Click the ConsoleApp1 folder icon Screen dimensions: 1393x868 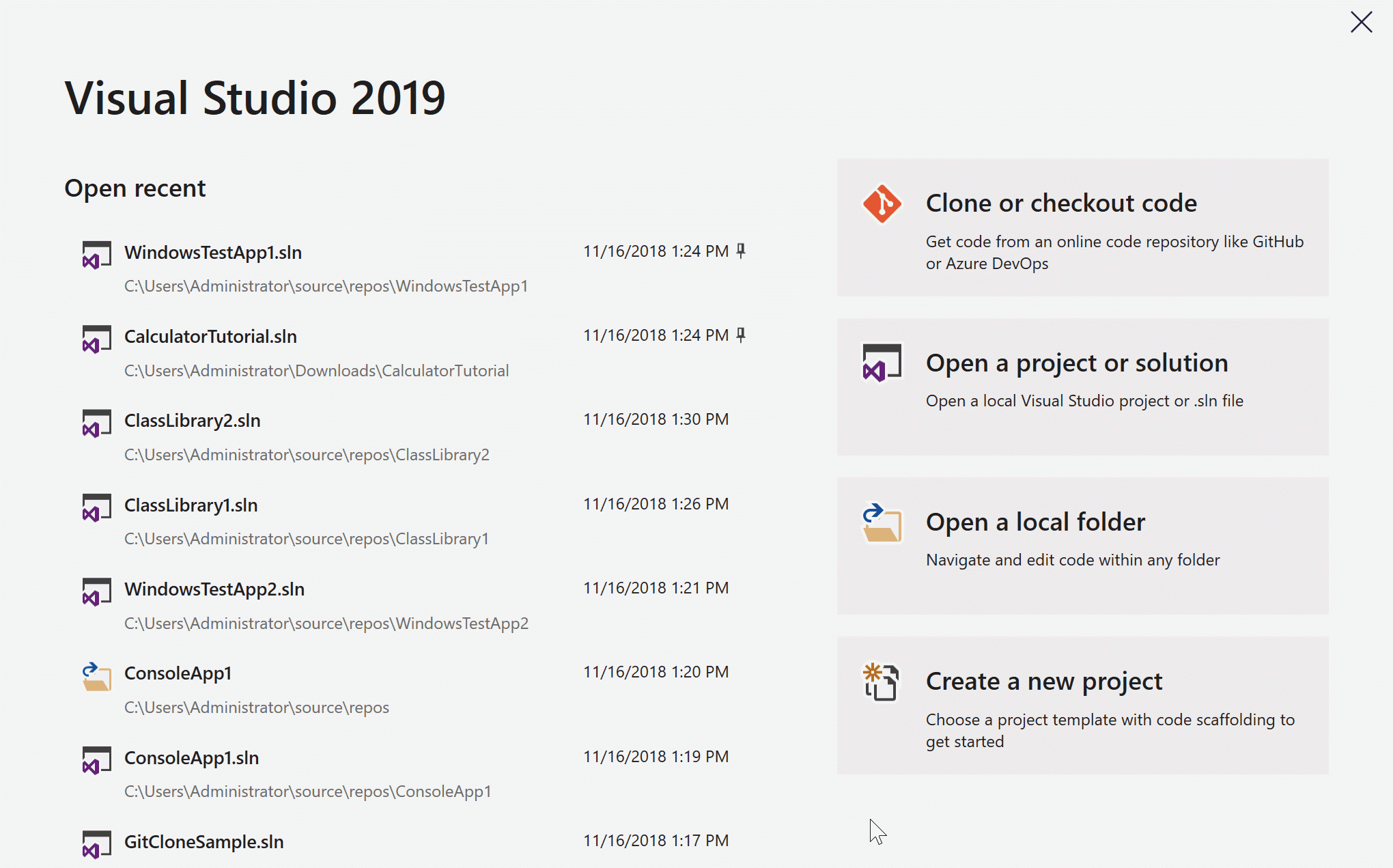click(x=96, y=677)
